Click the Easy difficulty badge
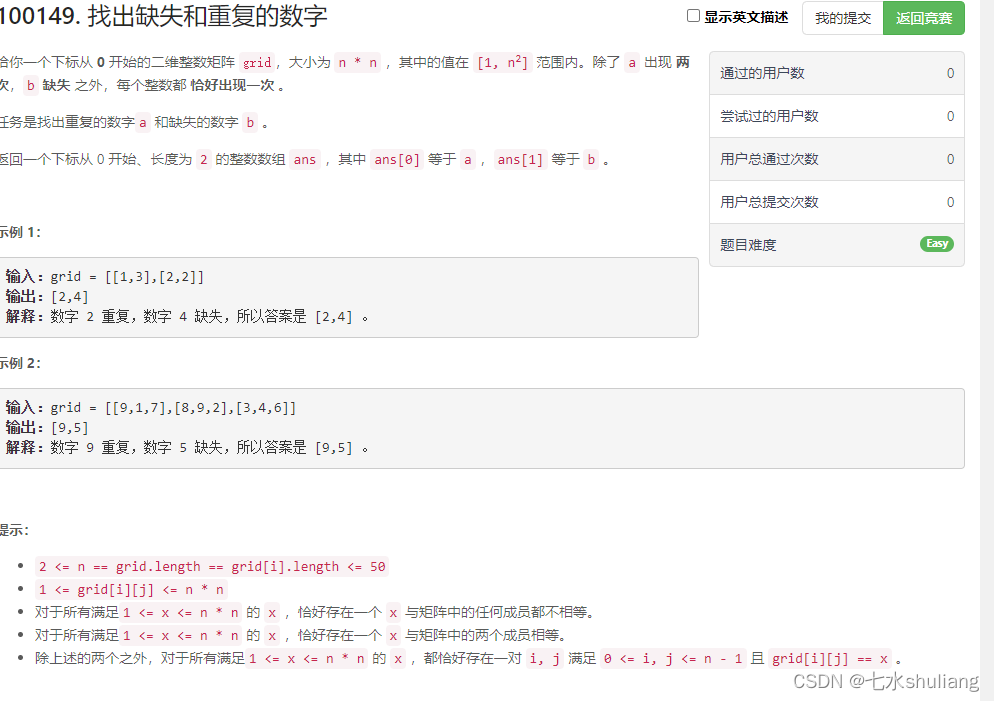 [x=936, y=243]
